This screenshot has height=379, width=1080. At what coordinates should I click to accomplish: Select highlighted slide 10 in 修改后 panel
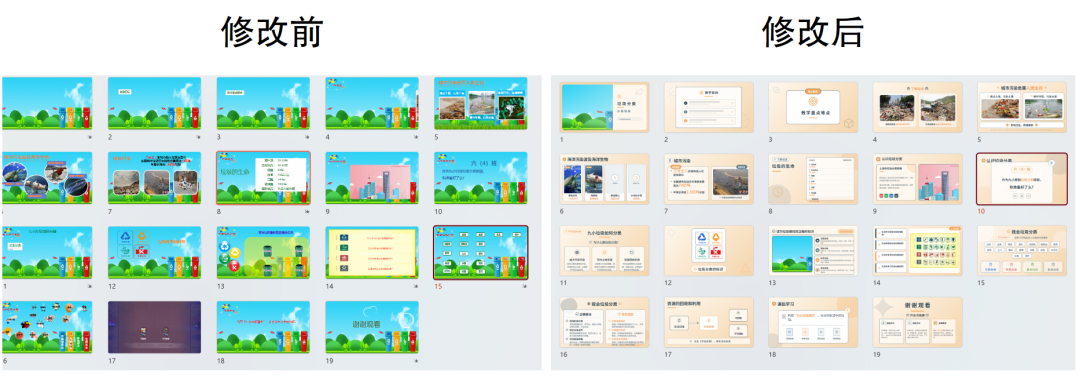point(1022,178)
